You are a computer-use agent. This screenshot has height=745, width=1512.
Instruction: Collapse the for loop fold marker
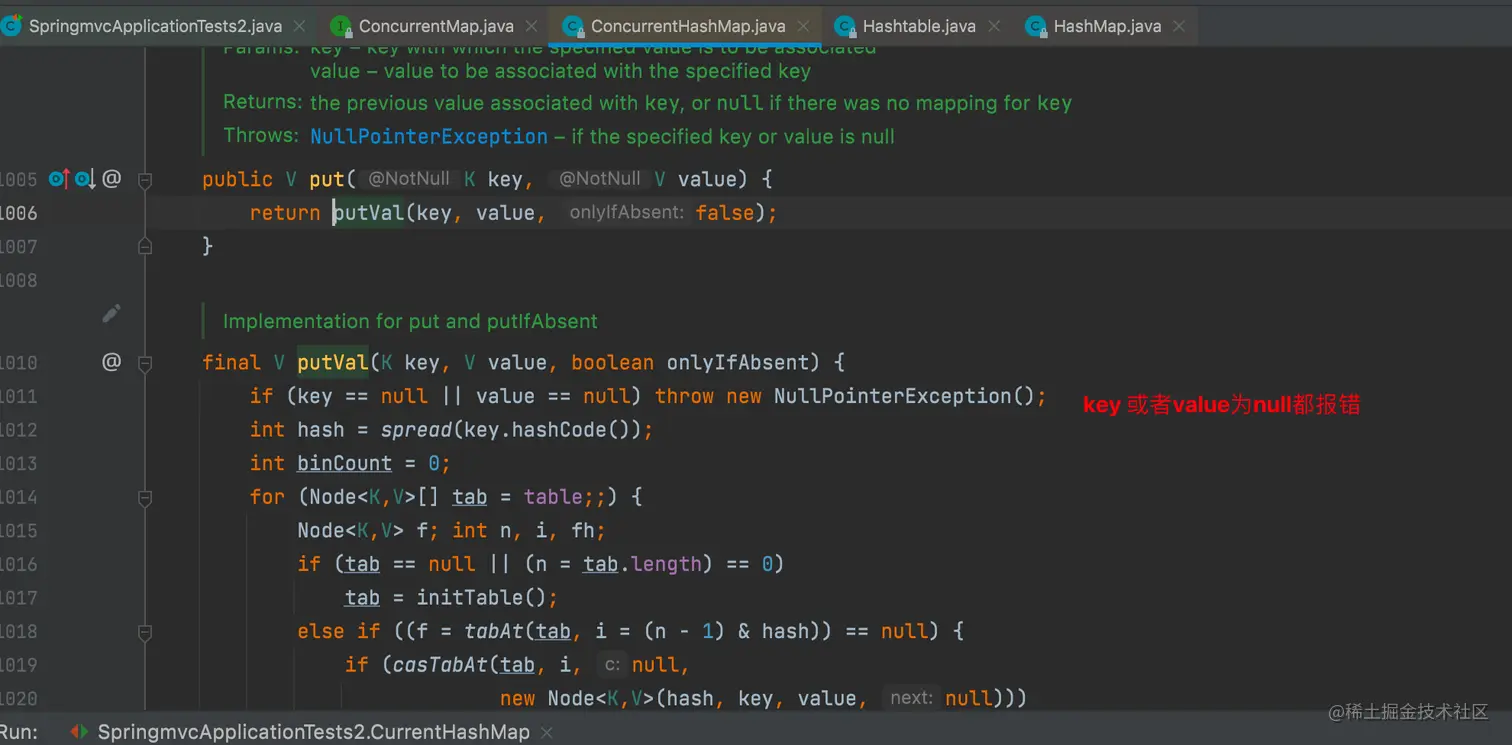coord(145,497)
